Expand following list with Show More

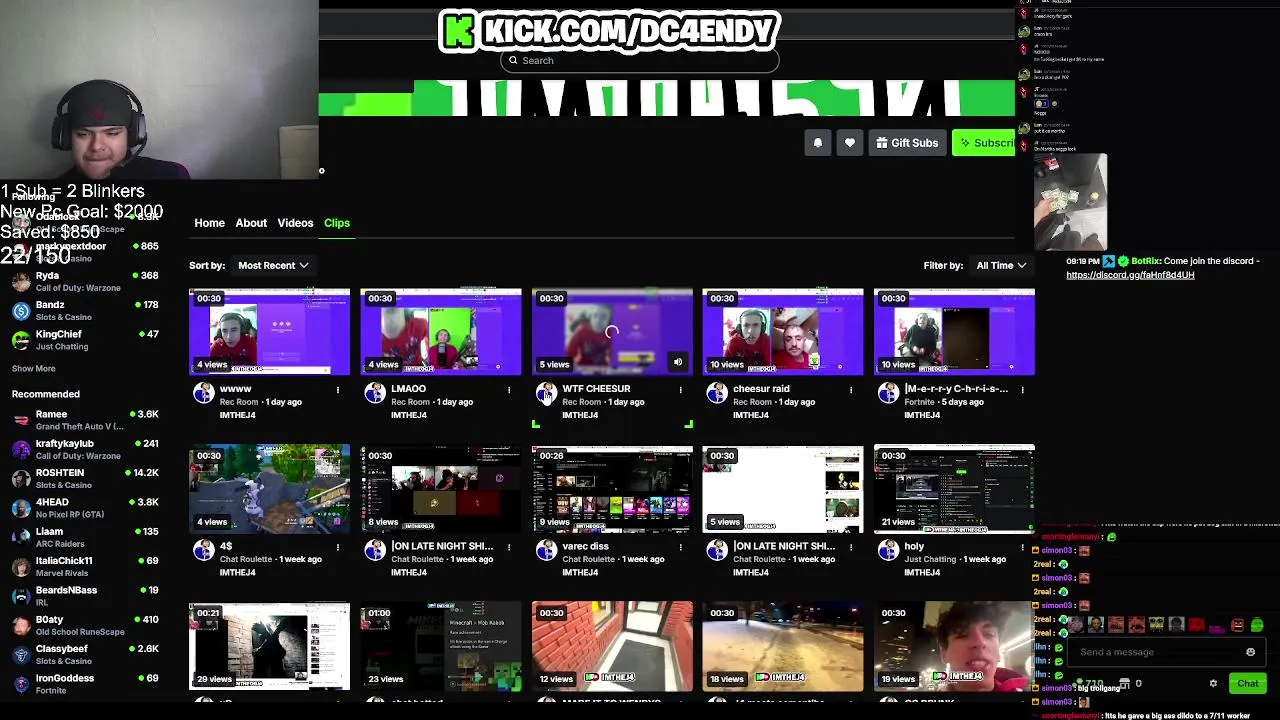click(33, 368)
